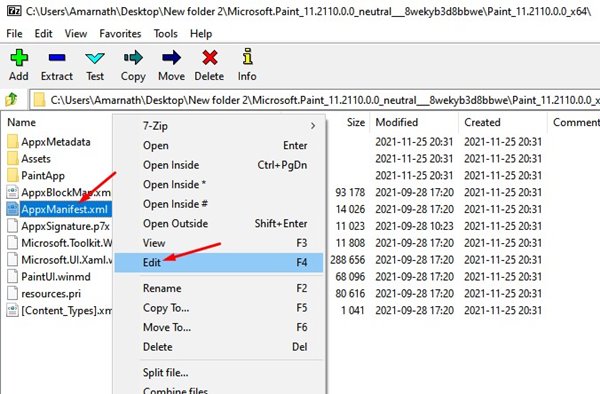Go up one folder level arrow

[x=12, y=100]
